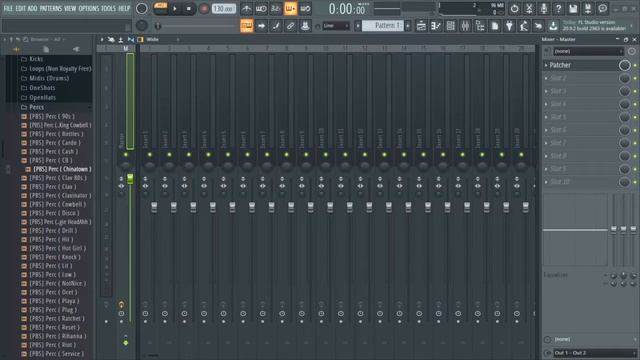This screenshot has height=360, width=640.
Task: Open the Channel rack view icon
Action: 450,26
